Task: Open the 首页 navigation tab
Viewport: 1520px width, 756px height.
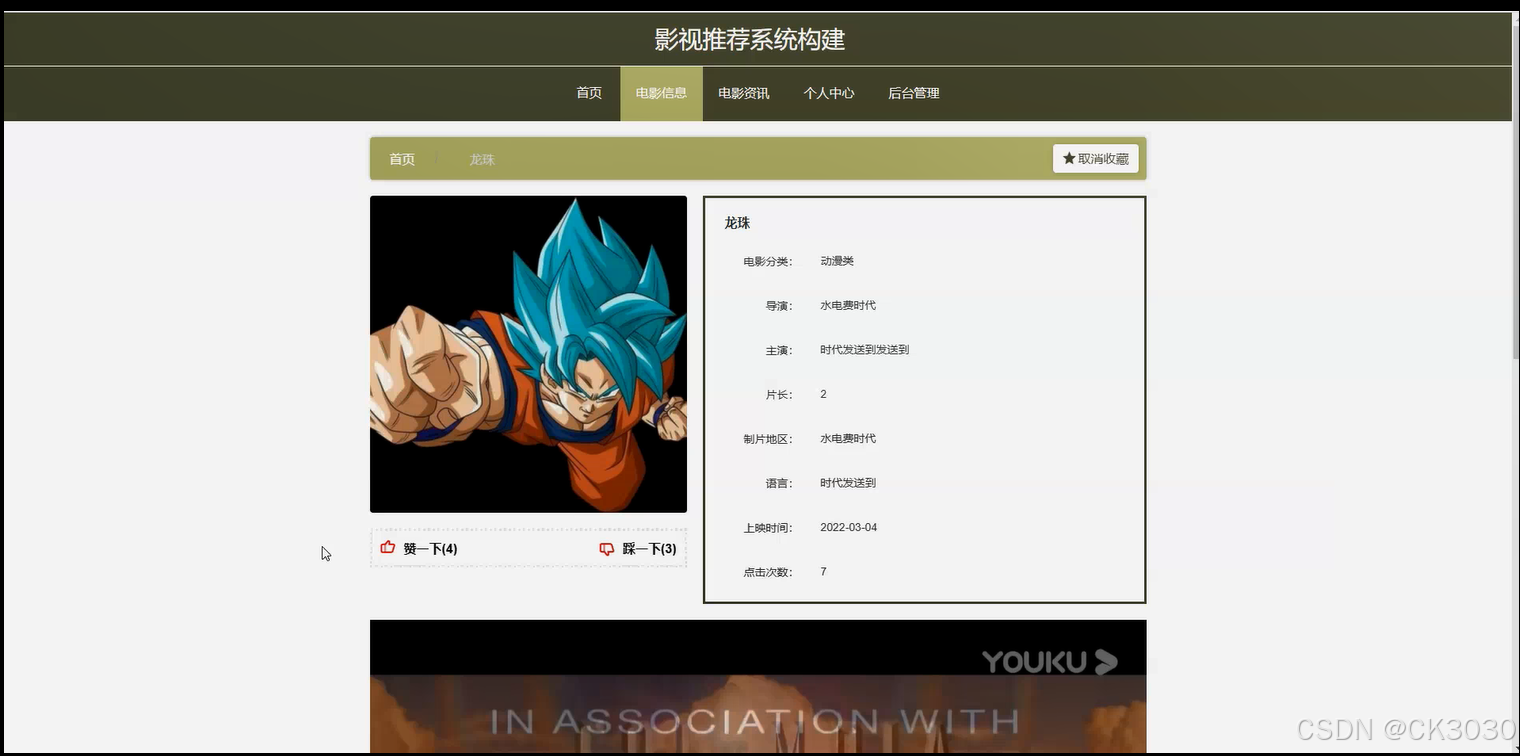Action: point(589,93)
